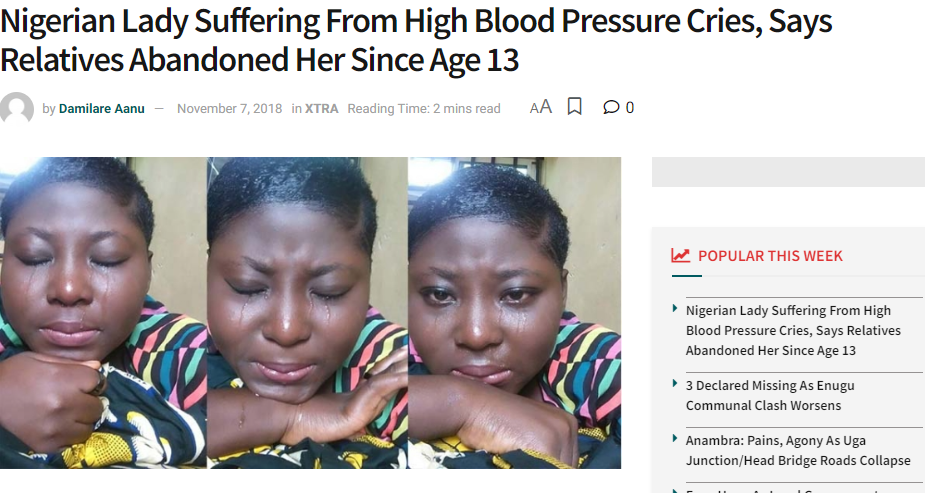This screenshot has height=493, width=925.
Task: Click the arrow bullet beside the Anambra item
Action: point(676,439)
